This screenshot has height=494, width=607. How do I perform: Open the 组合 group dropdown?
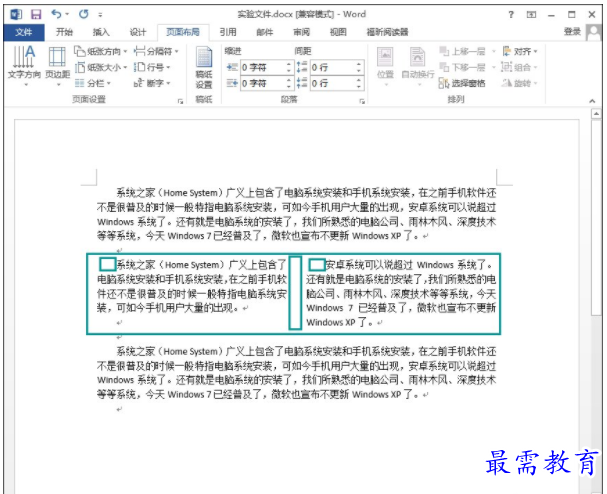click(520, 67)
